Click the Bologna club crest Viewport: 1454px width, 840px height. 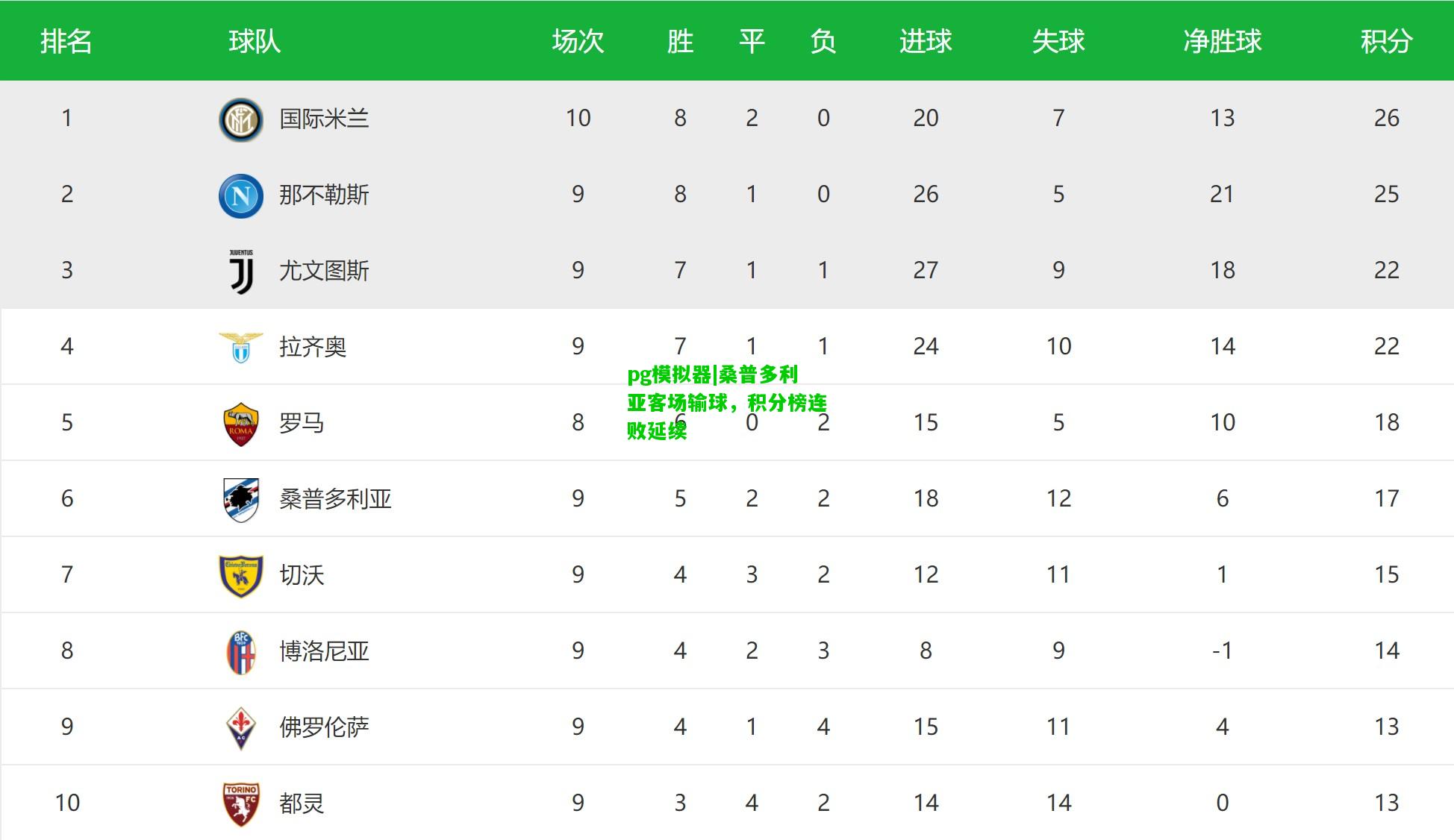[240, 652]
